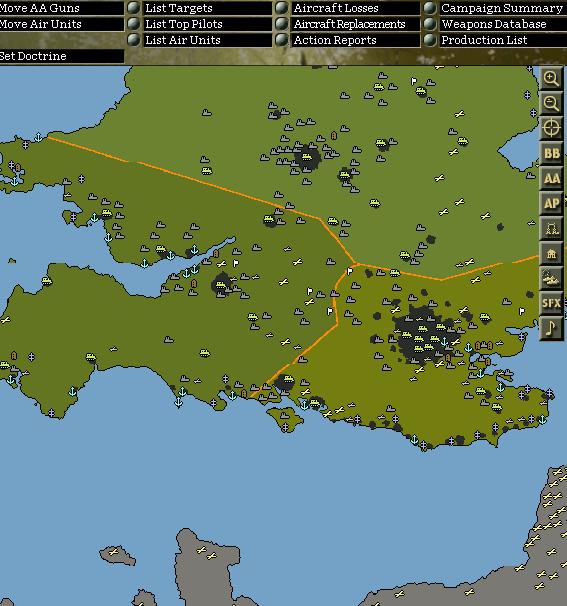
Task: Open Move AA Guns
Action: [x=62, y=8]
